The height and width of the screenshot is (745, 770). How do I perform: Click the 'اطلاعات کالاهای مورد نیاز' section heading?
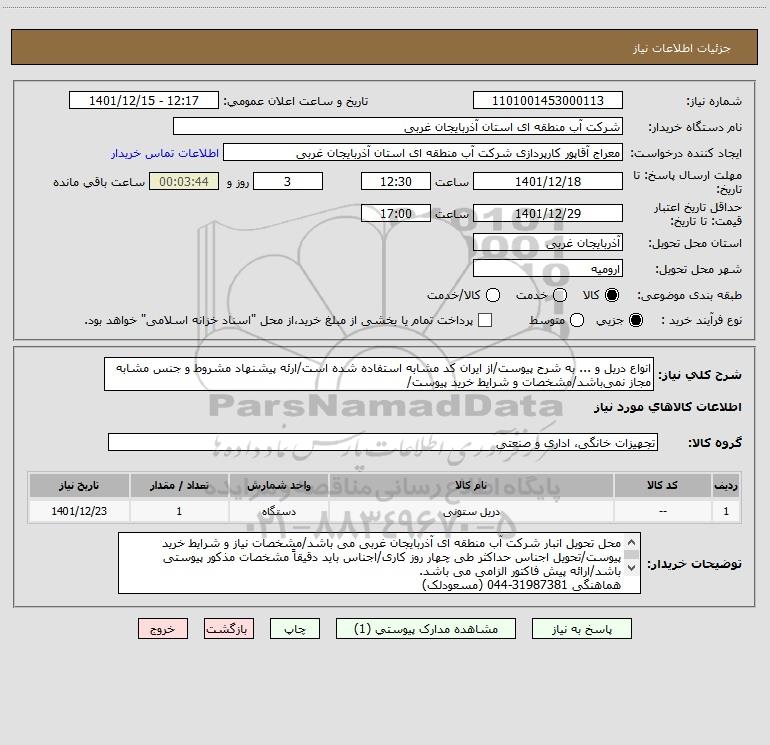click(668, 407)
